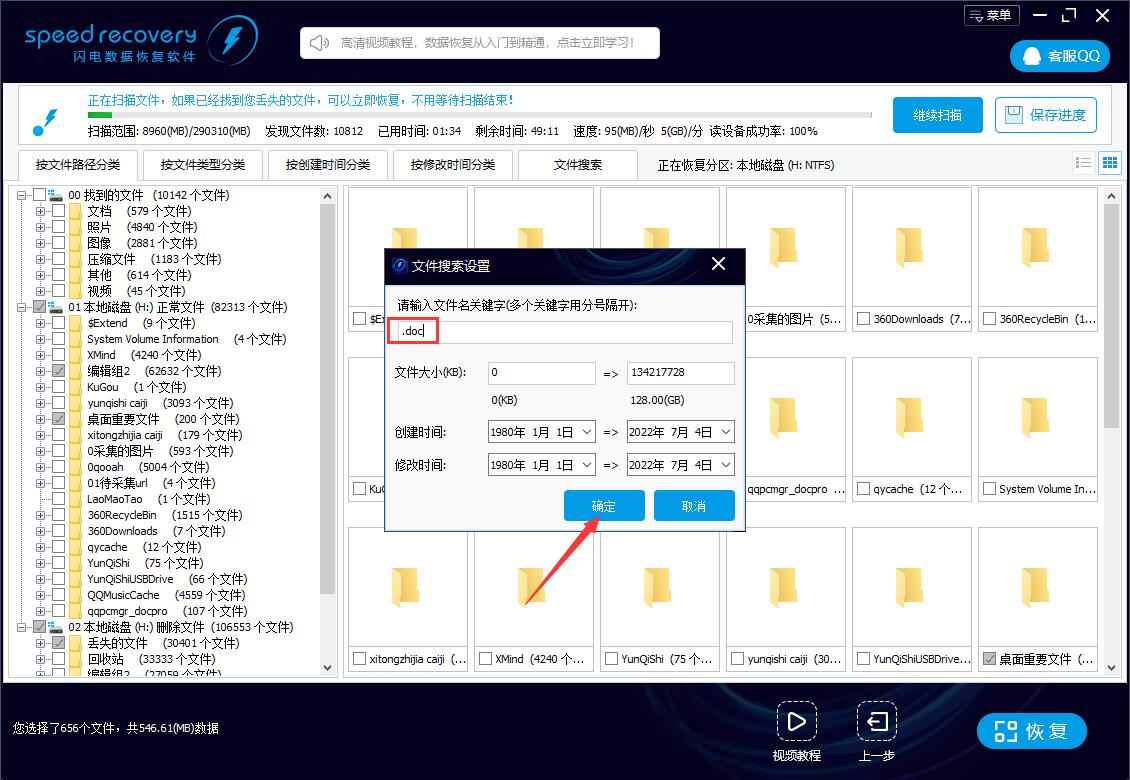
Task: Uncheck 桌面重要文件 thumbnail checkbox
Action: pos(989,659)
